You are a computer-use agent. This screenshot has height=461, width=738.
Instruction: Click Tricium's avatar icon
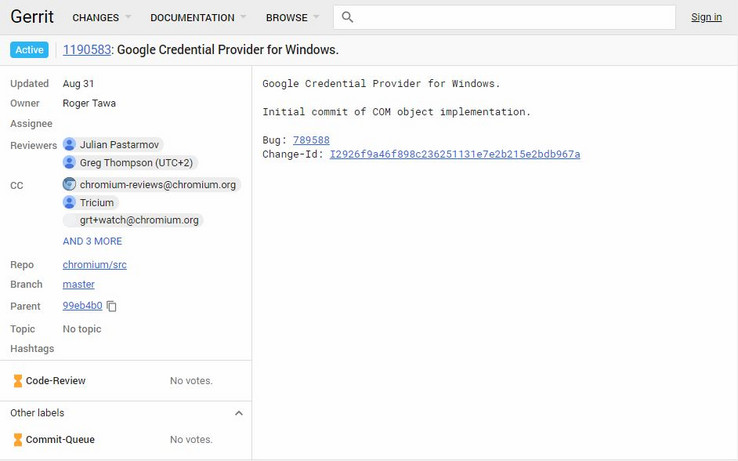70,202
